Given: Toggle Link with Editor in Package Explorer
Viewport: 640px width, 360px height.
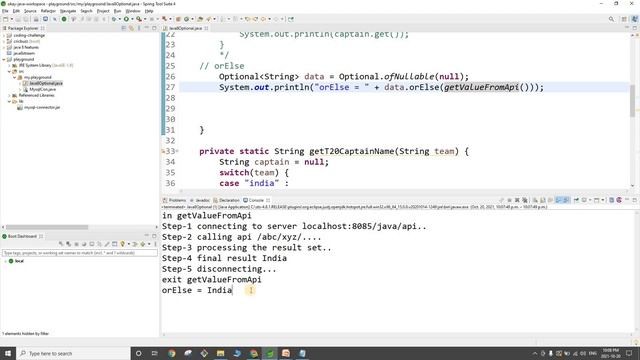Looking at the screenshot, I should pyautogui.click(x=131, y=28).
